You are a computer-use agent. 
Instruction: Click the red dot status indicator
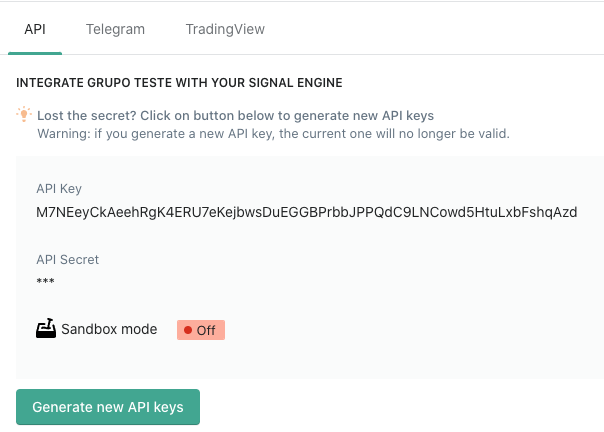click(x=187, y=330)
